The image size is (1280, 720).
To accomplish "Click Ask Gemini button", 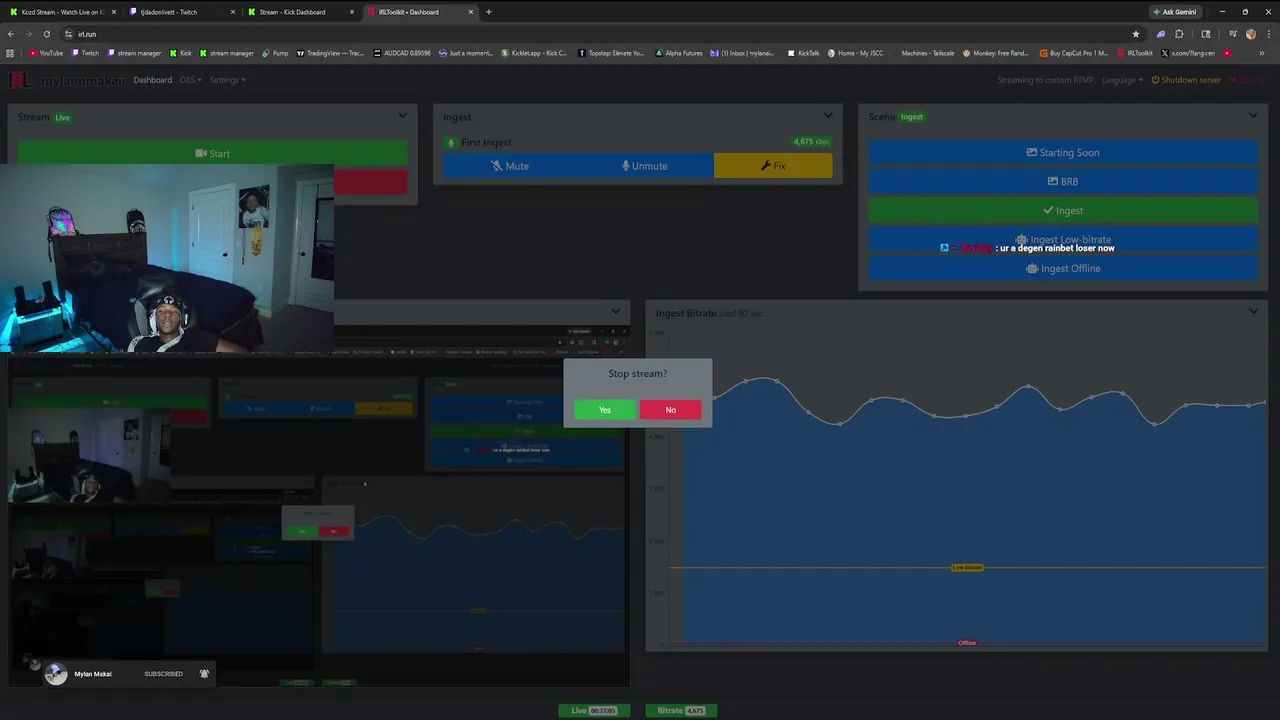I will (1174, 12).
